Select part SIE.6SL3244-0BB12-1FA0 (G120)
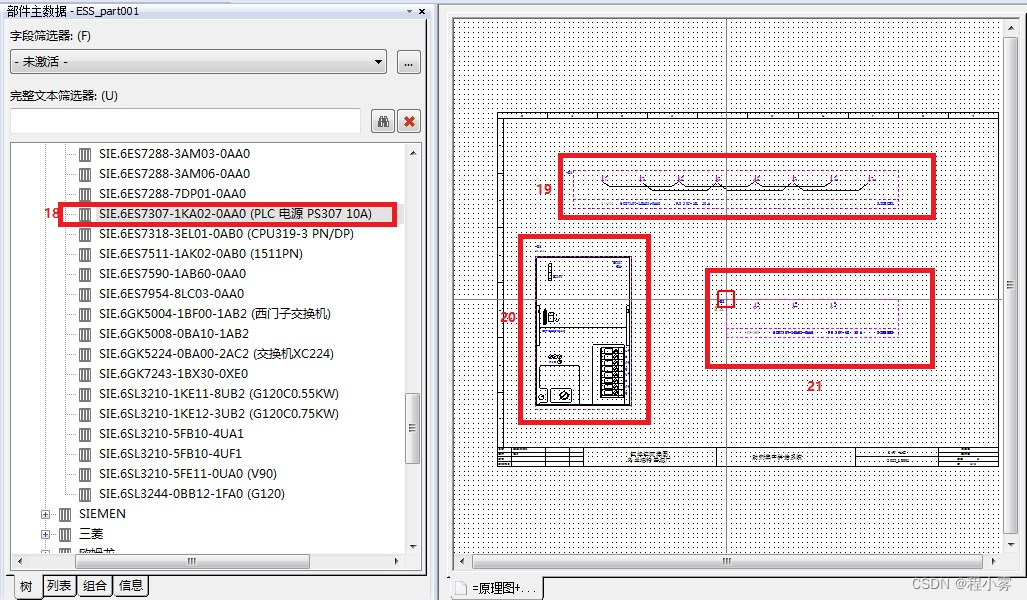Screen dimensions: 1027x600 click(x=191, y=493)
